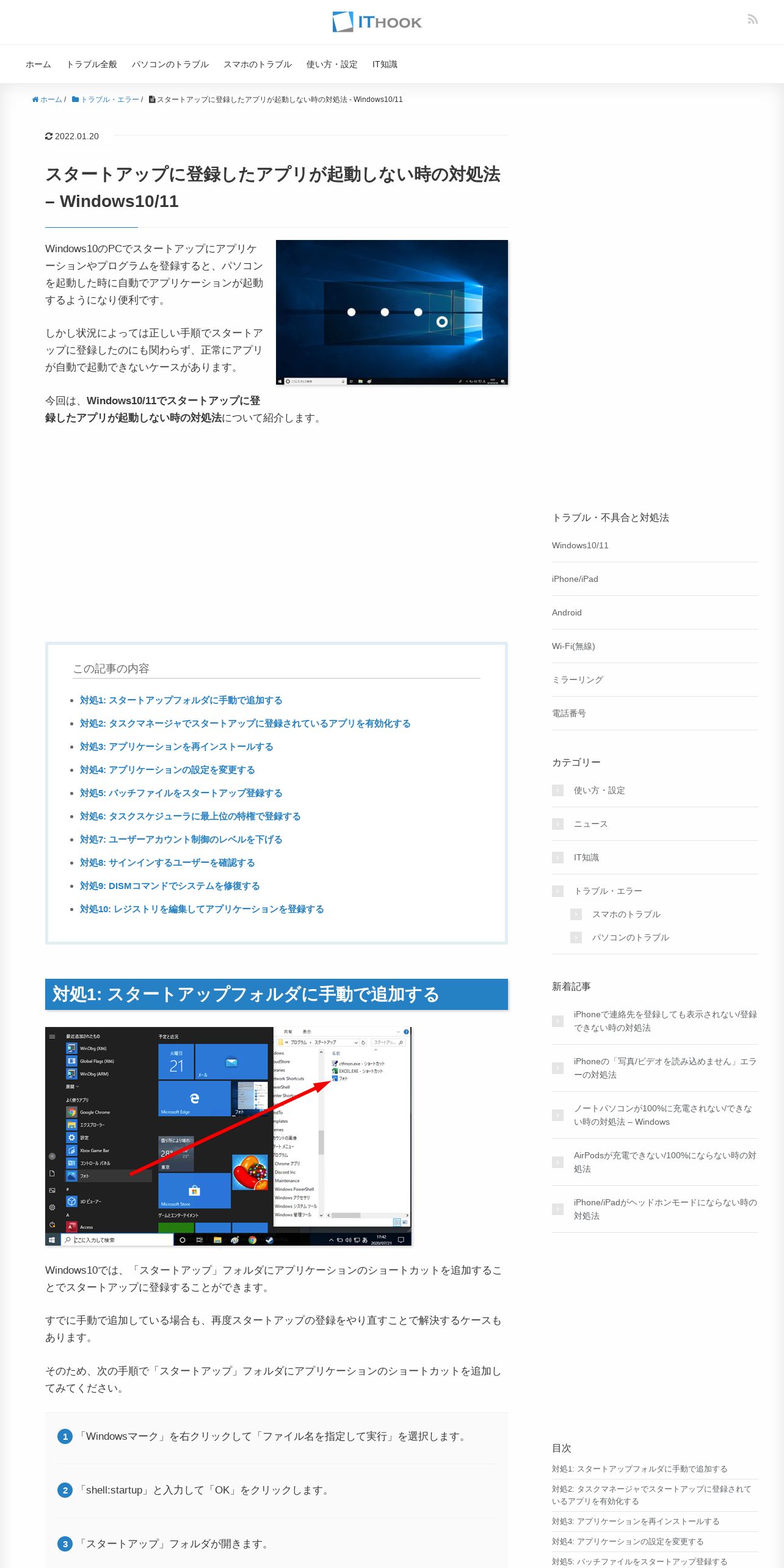The height and width of the screenshot is (1568, 784).
Task: Open パソコンのトラブル subcategory in sidebar
Action: [631, 937]
